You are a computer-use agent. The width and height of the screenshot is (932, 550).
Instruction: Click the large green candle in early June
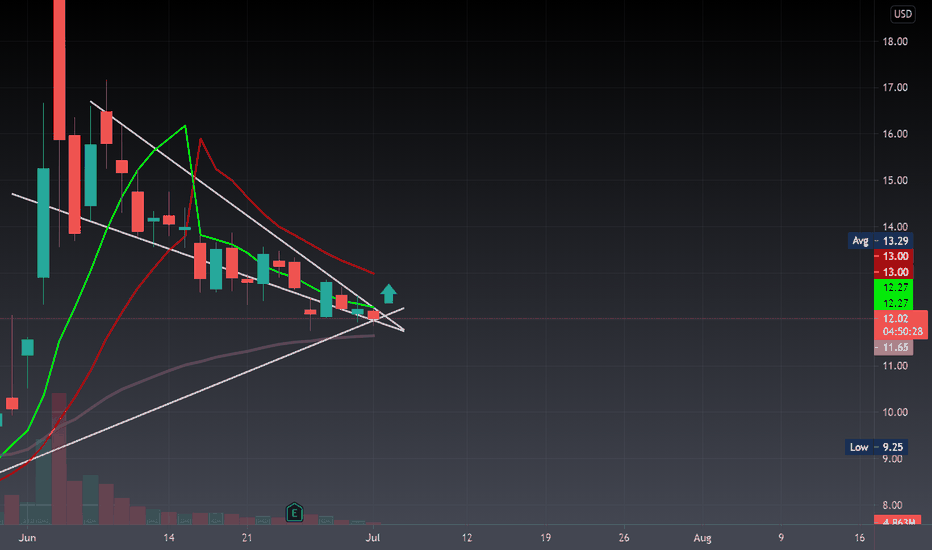coord(43,223)
